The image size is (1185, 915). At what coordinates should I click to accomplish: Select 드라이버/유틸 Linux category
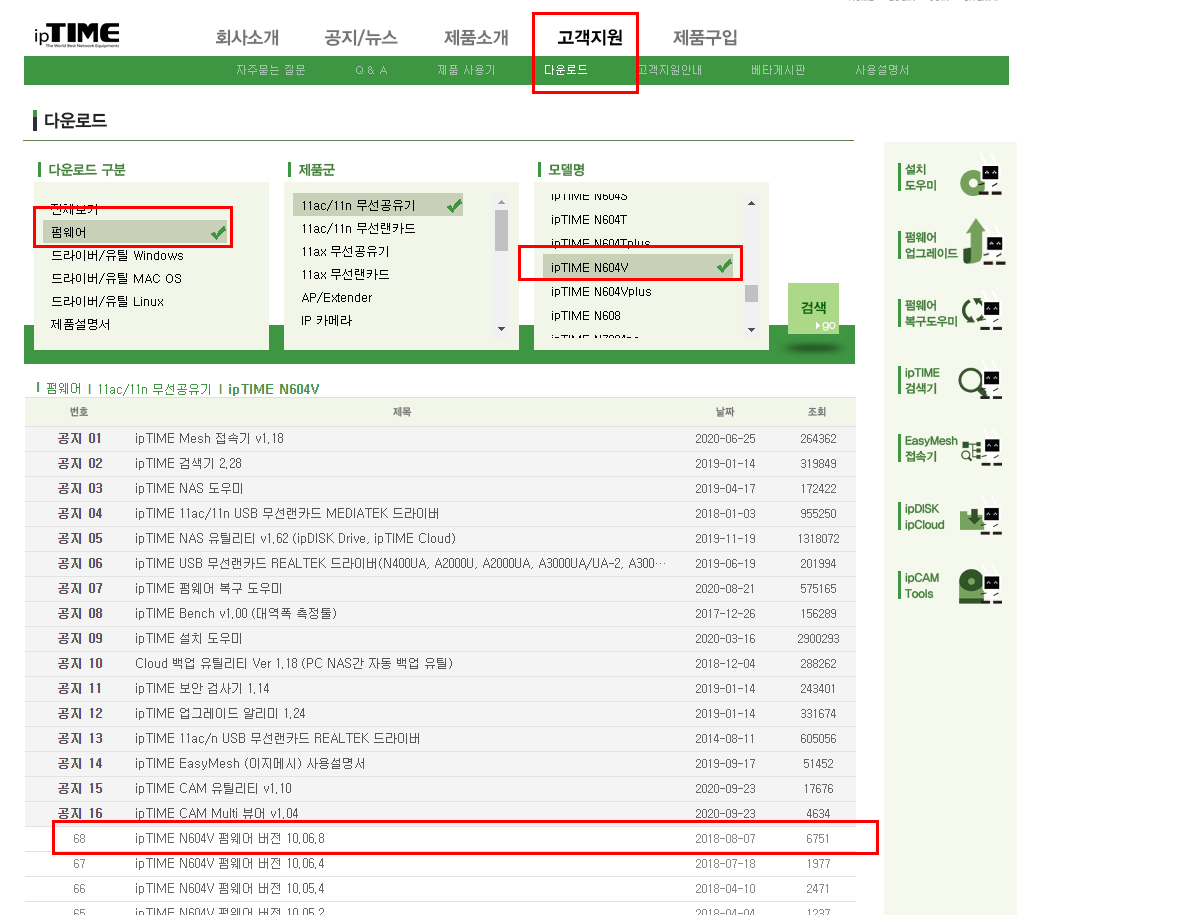point(107,301)
